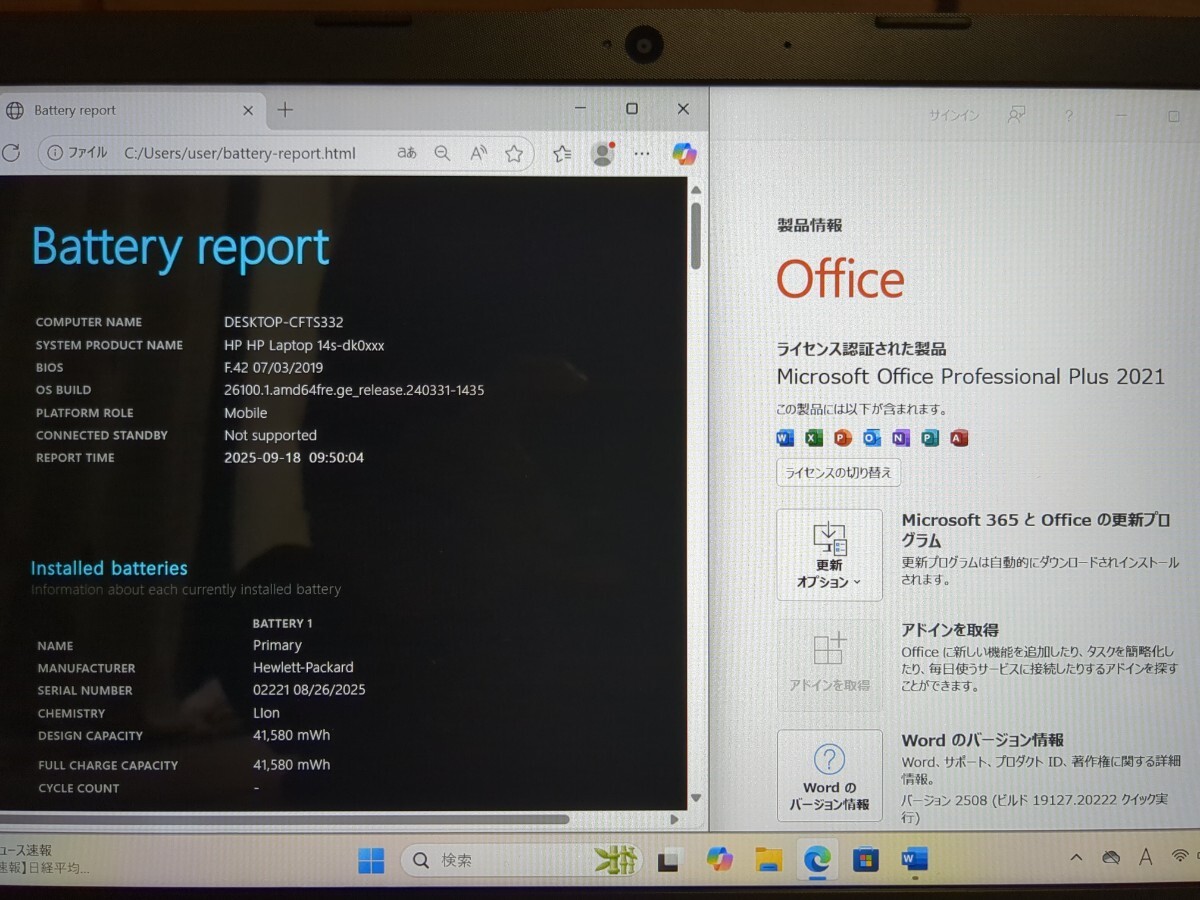
Task: Click the scroll down arrow in Edge
Action: 696,798
